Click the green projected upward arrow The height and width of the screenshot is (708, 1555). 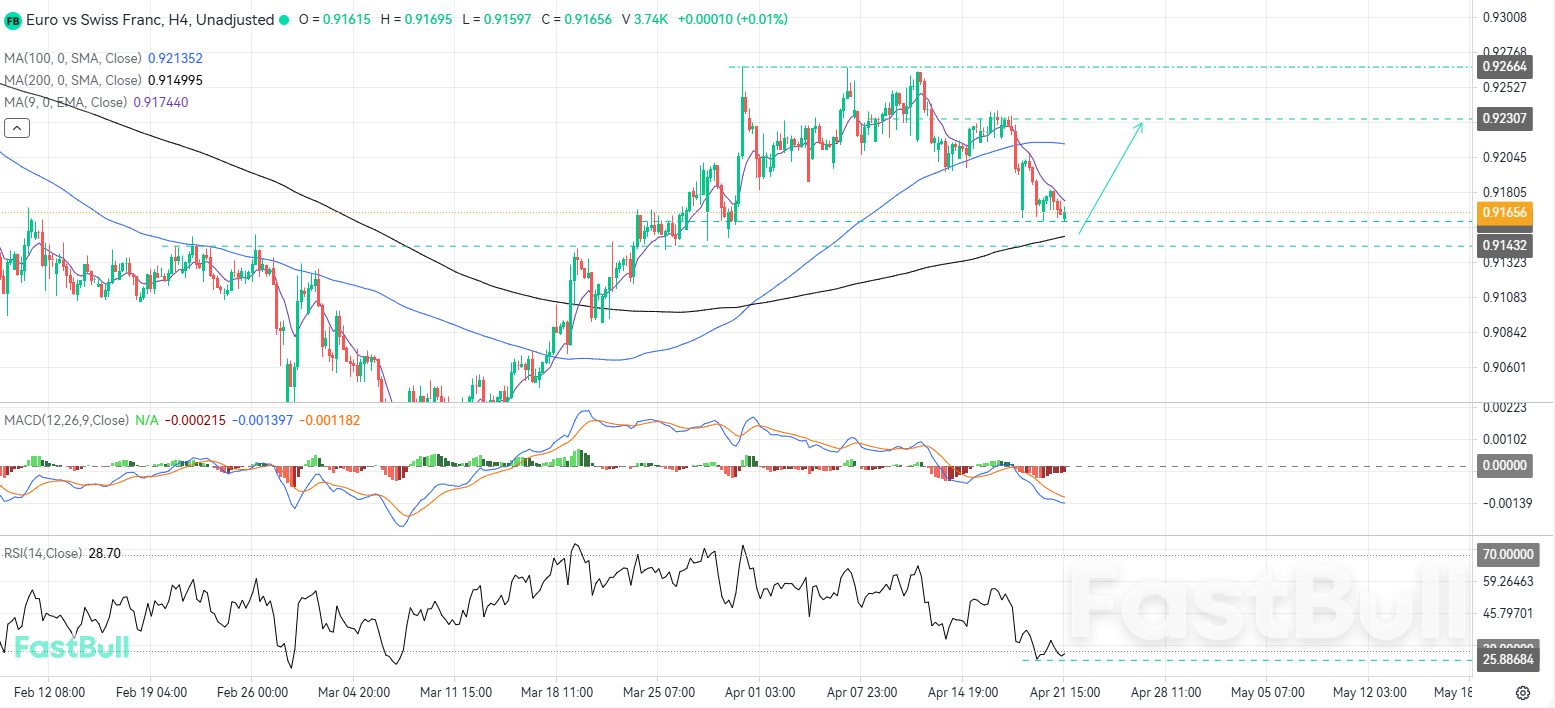[x=1111, y=177]
